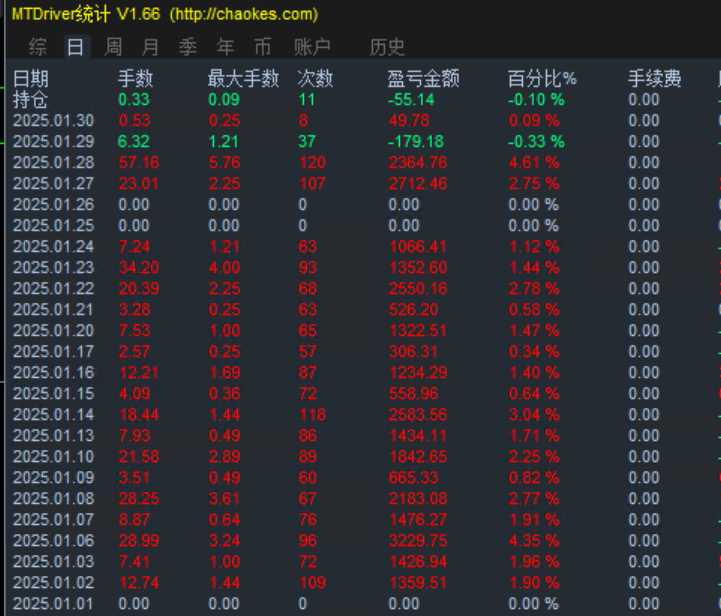Screen dimensions: 721x616
Task: Select the 2025.01.26 date row
Action: click(53, 205)
